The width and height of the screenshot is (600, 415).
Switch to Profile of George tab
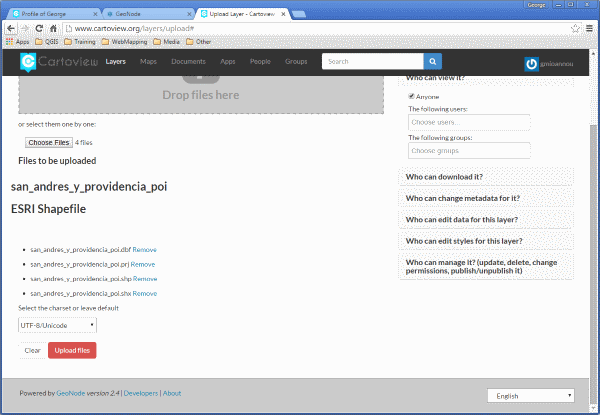click(54, 14)
